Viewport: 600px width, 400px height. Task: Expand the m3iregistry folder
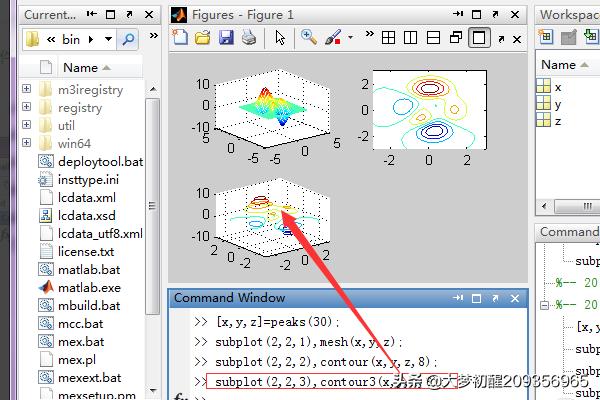[x=26, y=89]
